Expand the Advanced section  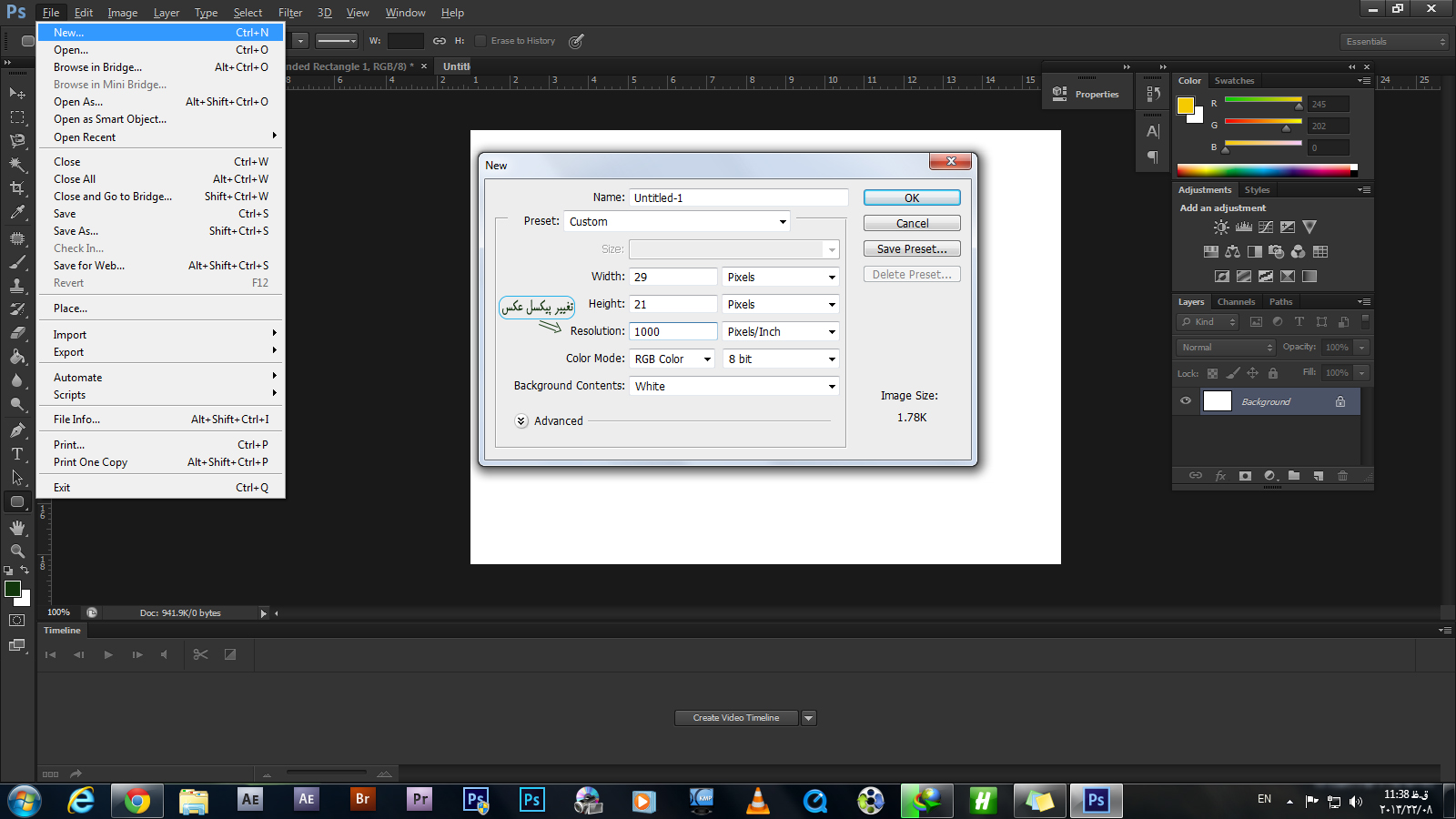[x=521, y=421]
